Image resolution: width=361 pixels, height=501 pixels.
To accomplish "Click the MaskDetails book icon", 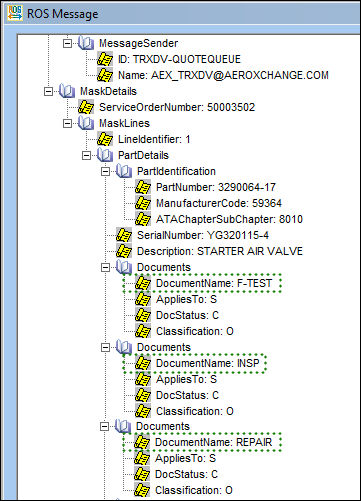I will [67, 91].
